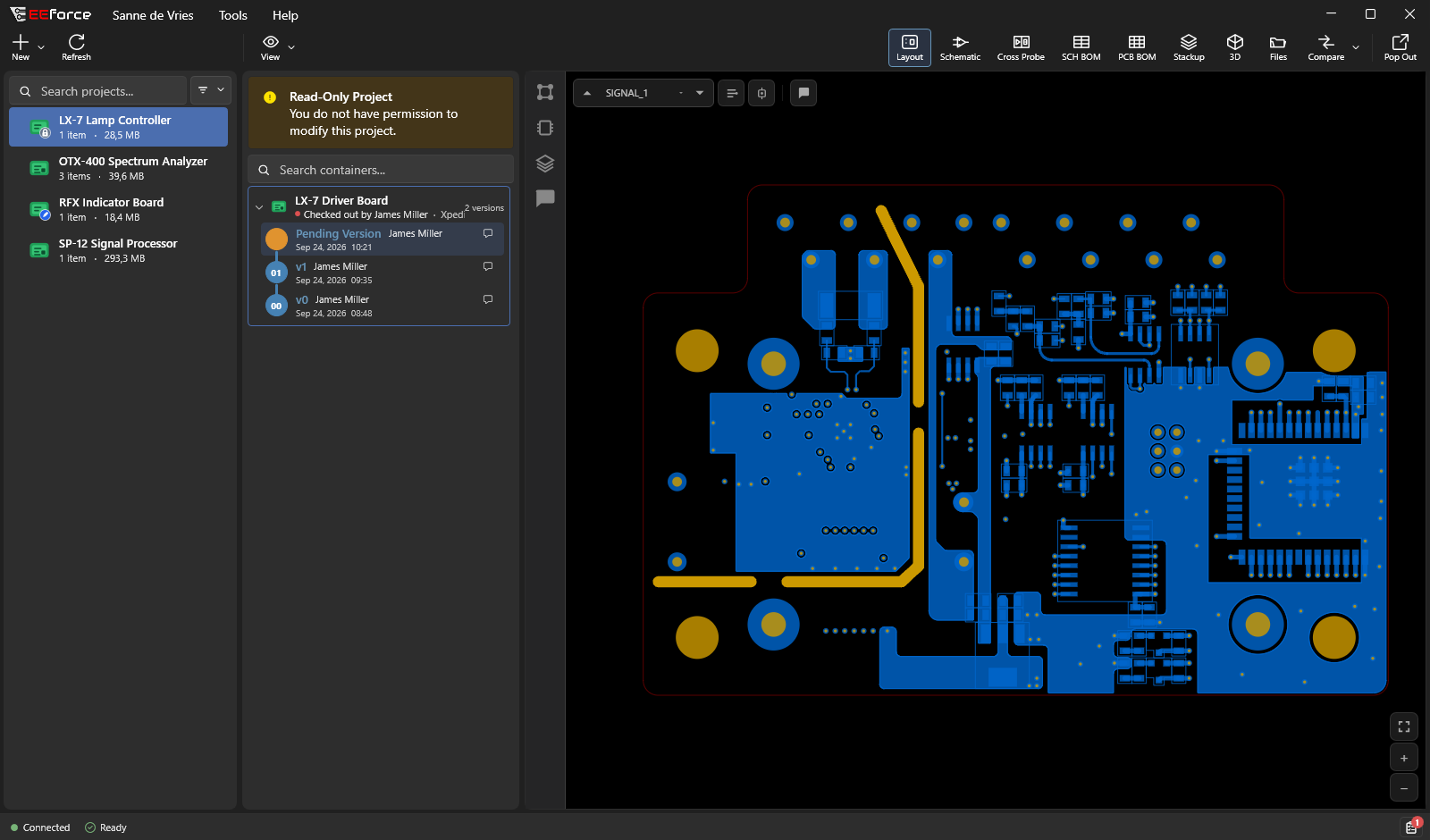Expand the Compare dropdown arrow
Viewport: 1430px width, 840px height.
click(x=1356, y=47)
